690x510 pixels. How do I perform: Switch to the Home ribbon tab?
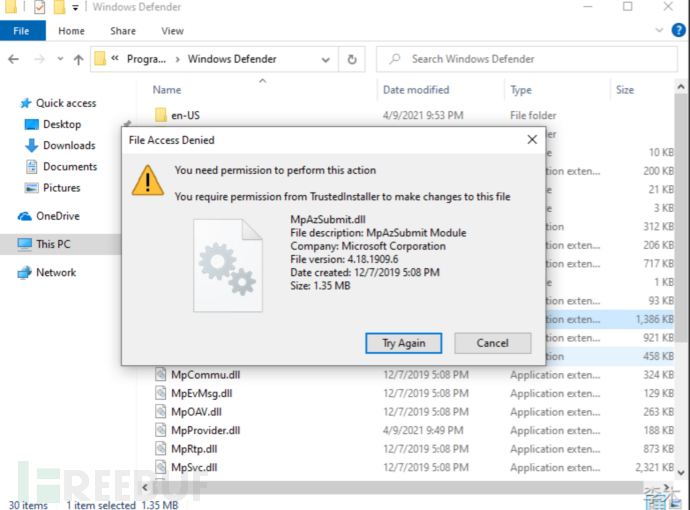(71, 31)
